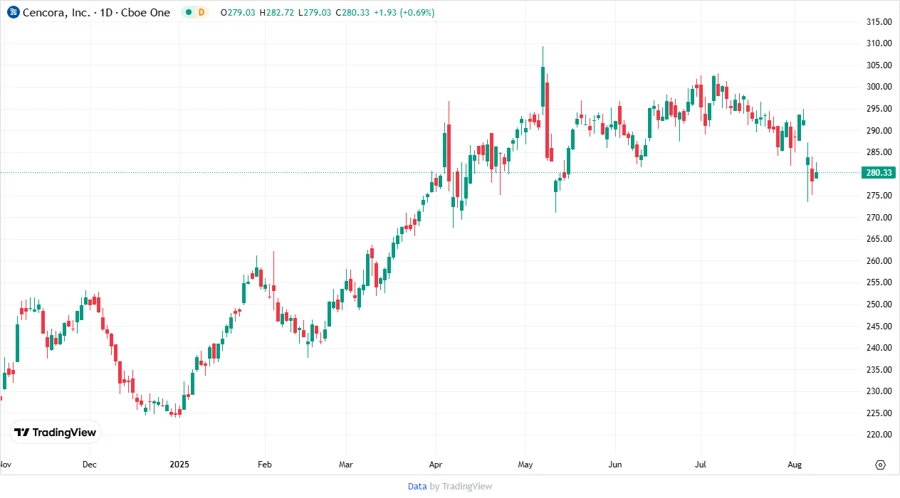This screenshot has width=900, height=498.
Task: Click the Mar label on time axis
Action: click(x=346, y=465)
